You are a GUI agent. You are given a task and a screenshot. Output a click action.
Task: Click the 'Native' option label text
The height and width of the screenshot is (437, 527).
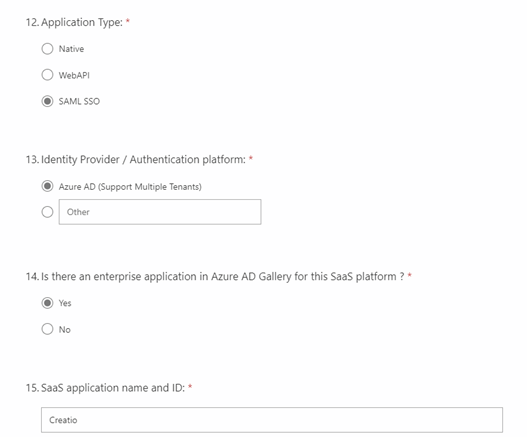[71, 49]
